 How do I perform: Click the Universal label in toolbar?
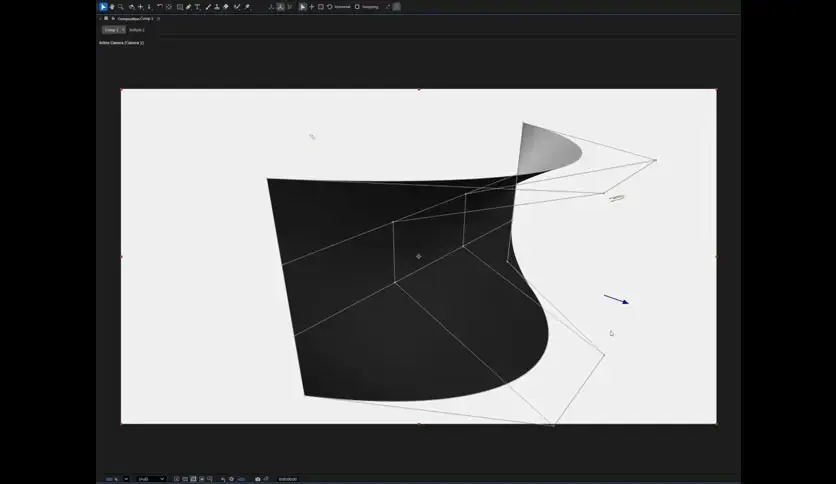tap(342, 7)
